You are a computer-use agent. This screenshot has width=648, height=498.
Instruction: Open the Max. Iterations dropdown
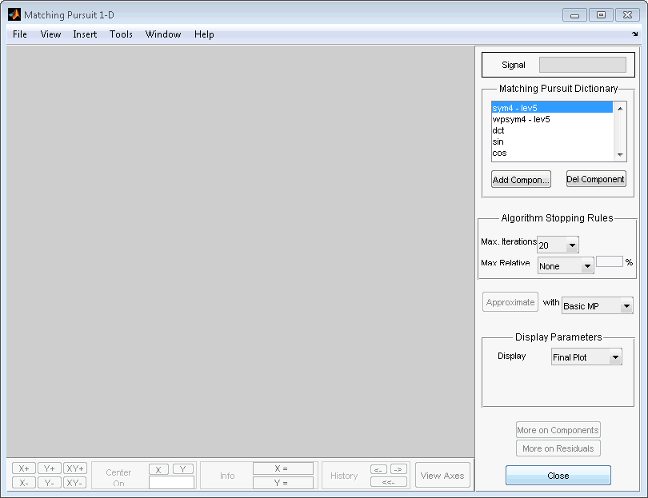pyautogui.click(x=557, y=245)
